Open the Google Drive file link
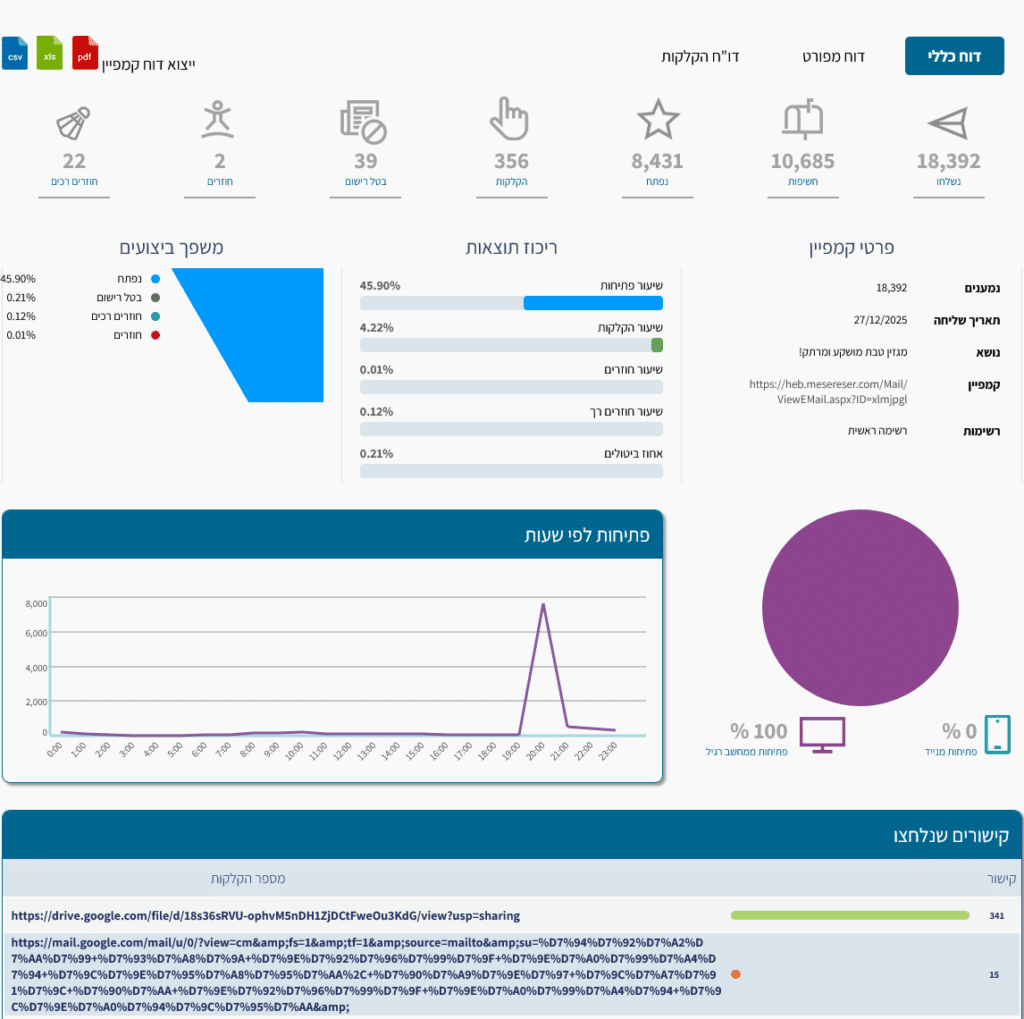Screen dimensions: 1024x1019 coord(265,915)
